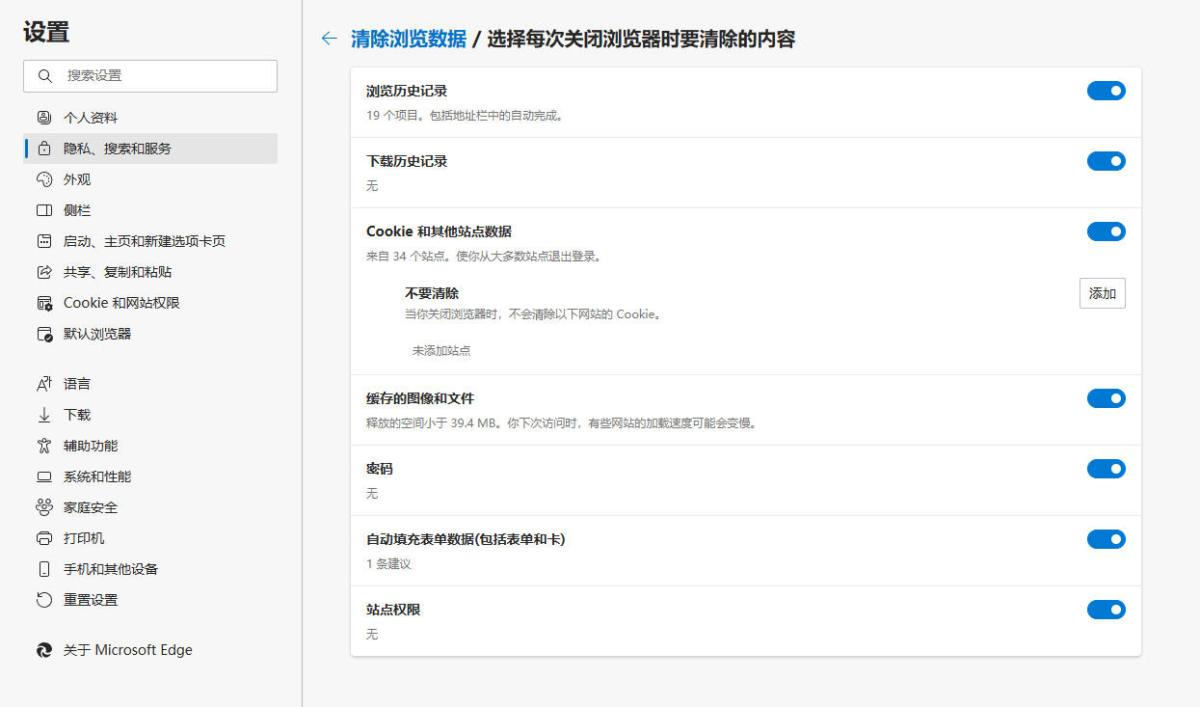Disable the 下载历史记录 toggle
1200x707 pixels.
pos(1106,161)
